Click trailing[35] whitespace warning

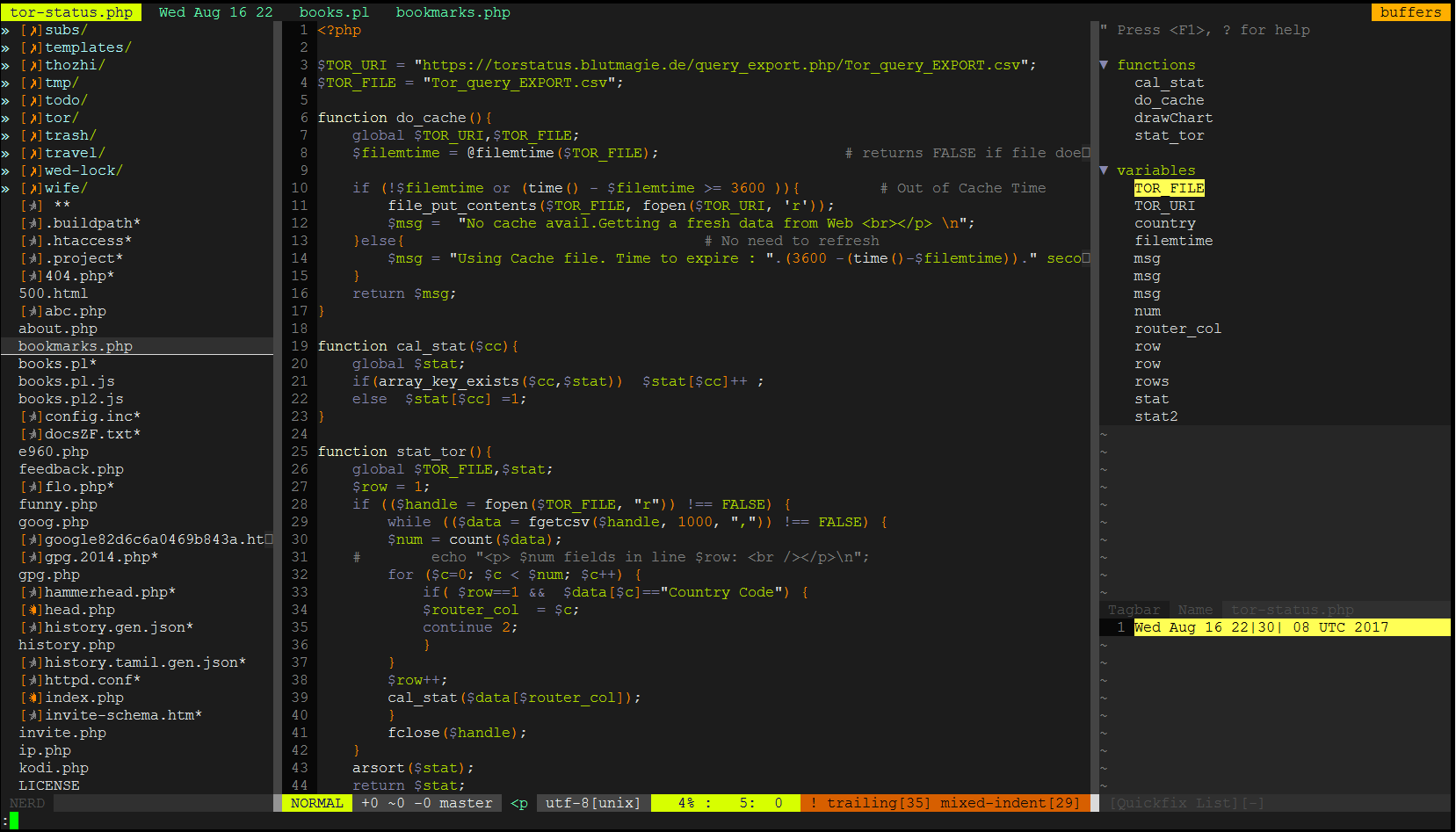point(879,803)
